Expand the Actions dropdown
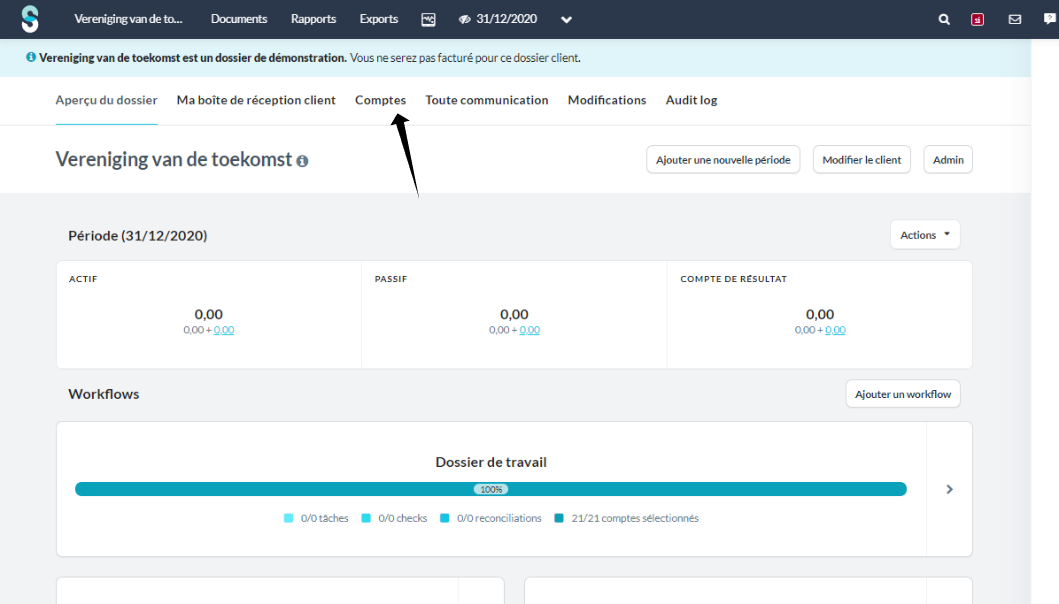Screen dimensions: 1059x604 point(925,234)
